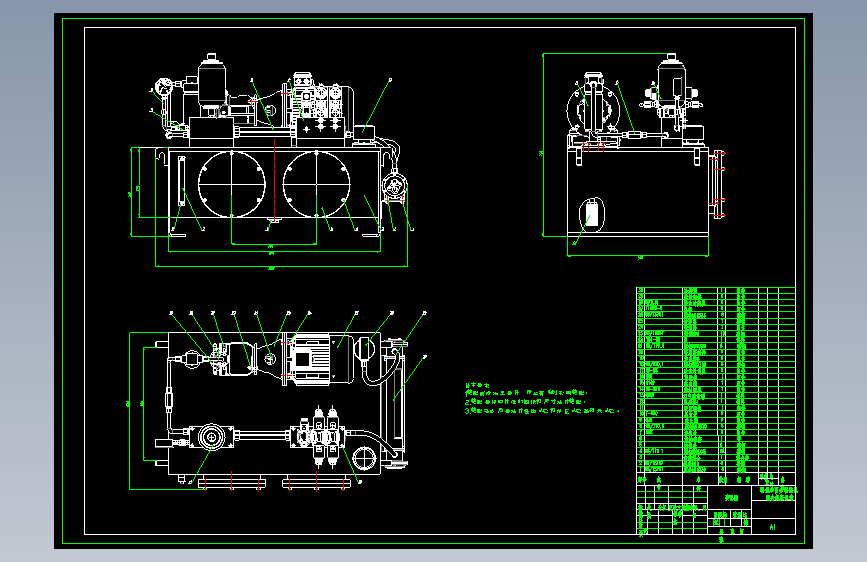Click the round filler cap in the plan view corner
Screen dimensions: 867x562
click(364, 459)
